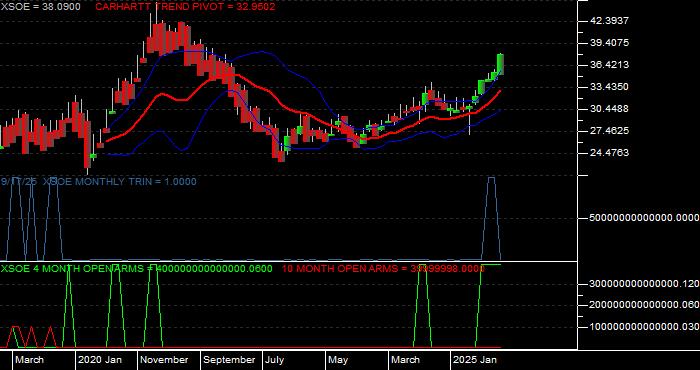Click the July date label
Screen dimensions: 700x370
pyautogui.click(x=275, y=360)
